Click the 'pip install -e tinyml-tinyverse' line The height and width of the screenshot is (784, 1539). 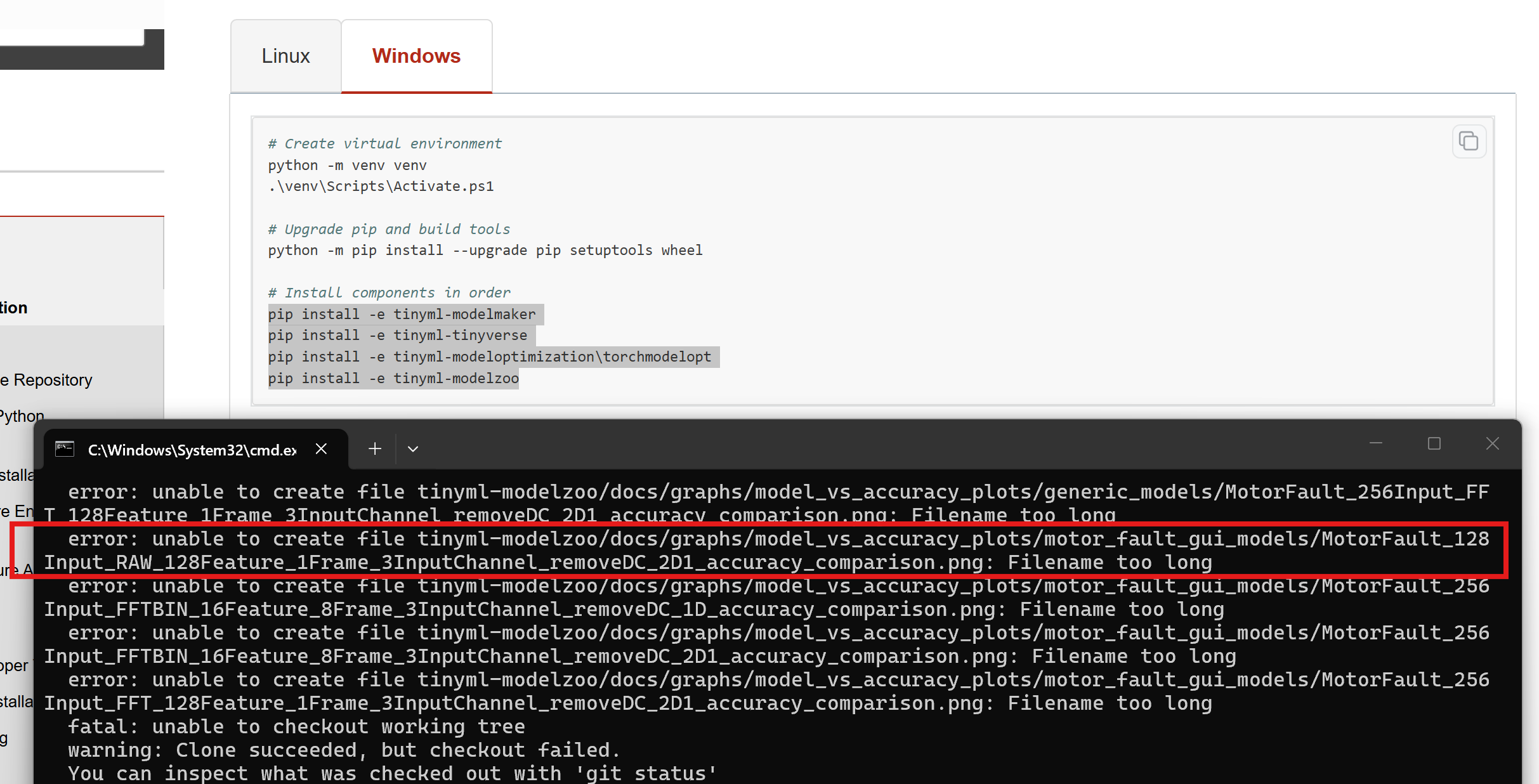[x=398, y=335]
